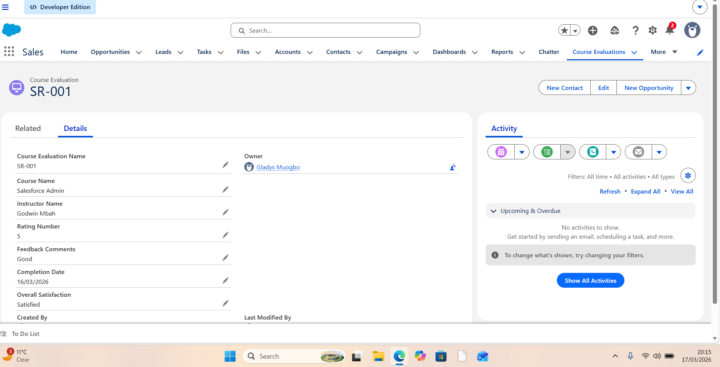Open the Notifications bell
Screen dimensions: 720x367
click(x=670, y=30)
